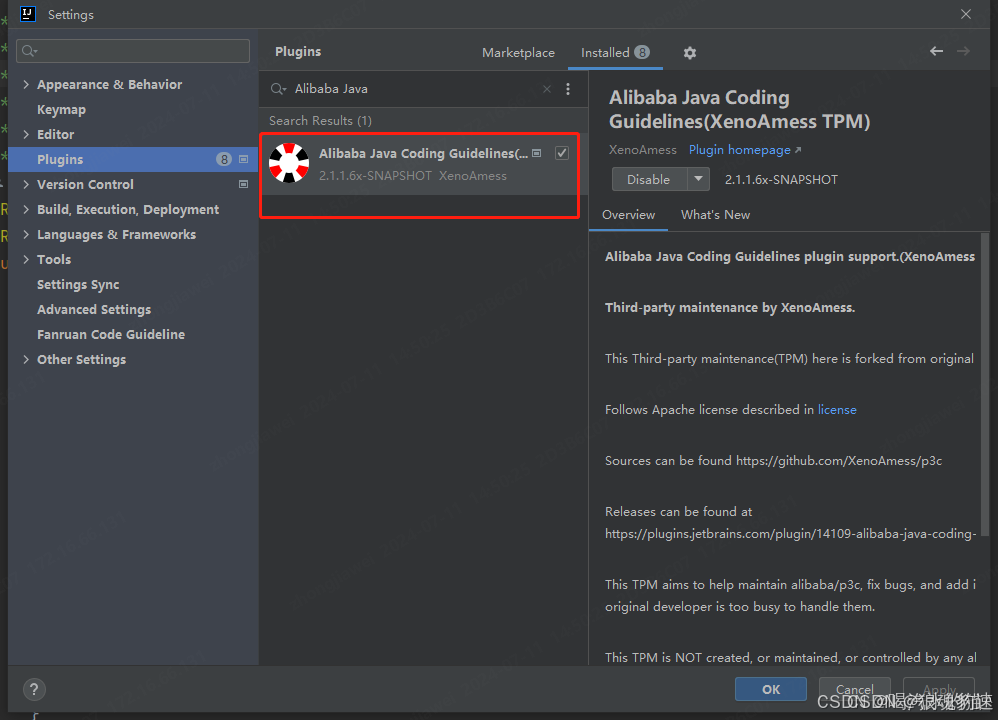The image size is (998, 720).
Task: Click the Plugins row badge 8
Action: pyautogui.click(x=223, y=159)
